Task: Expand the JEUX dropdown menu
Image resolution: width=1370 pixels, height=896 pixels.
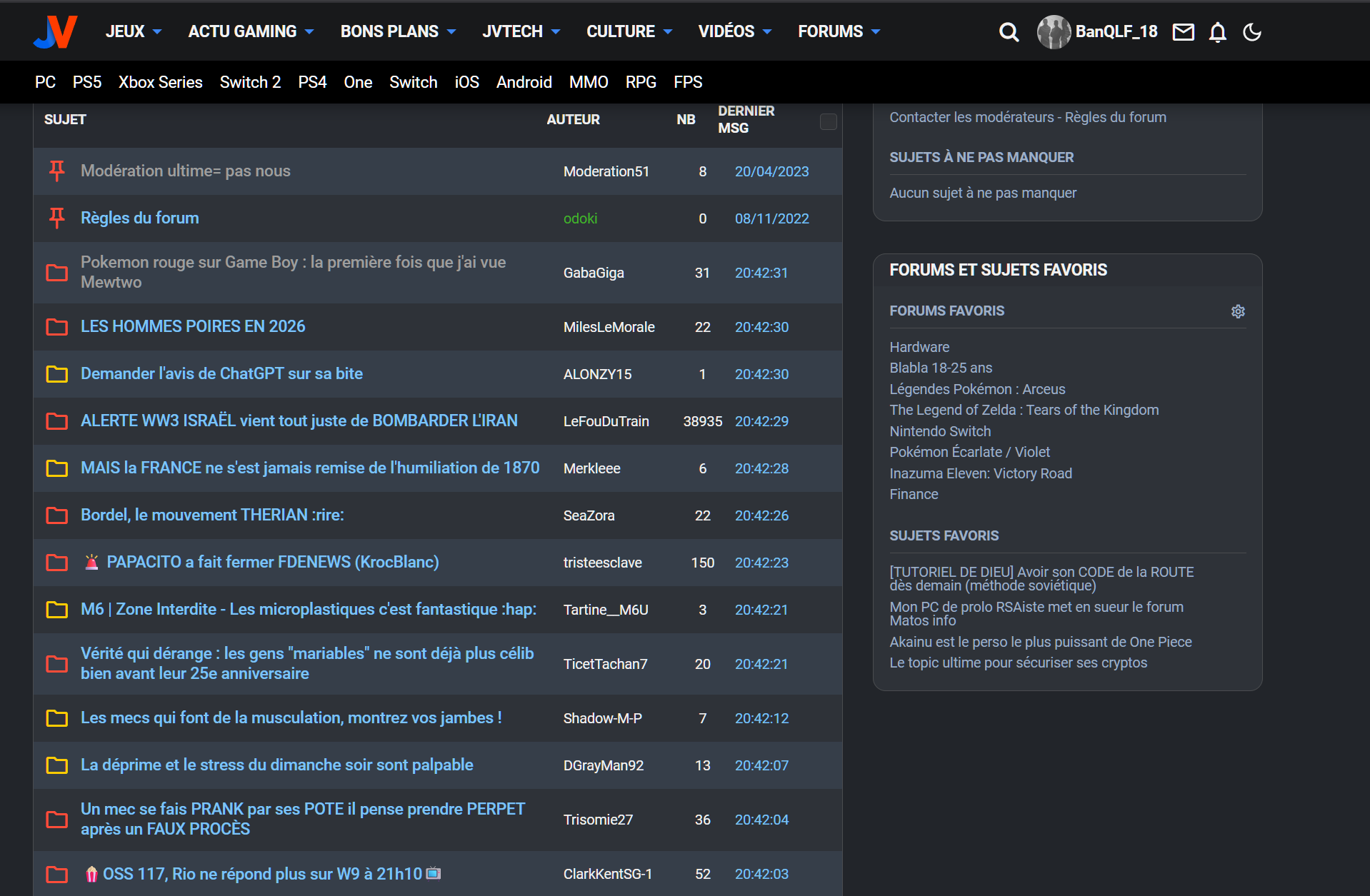Action: (x=134, y=31)
